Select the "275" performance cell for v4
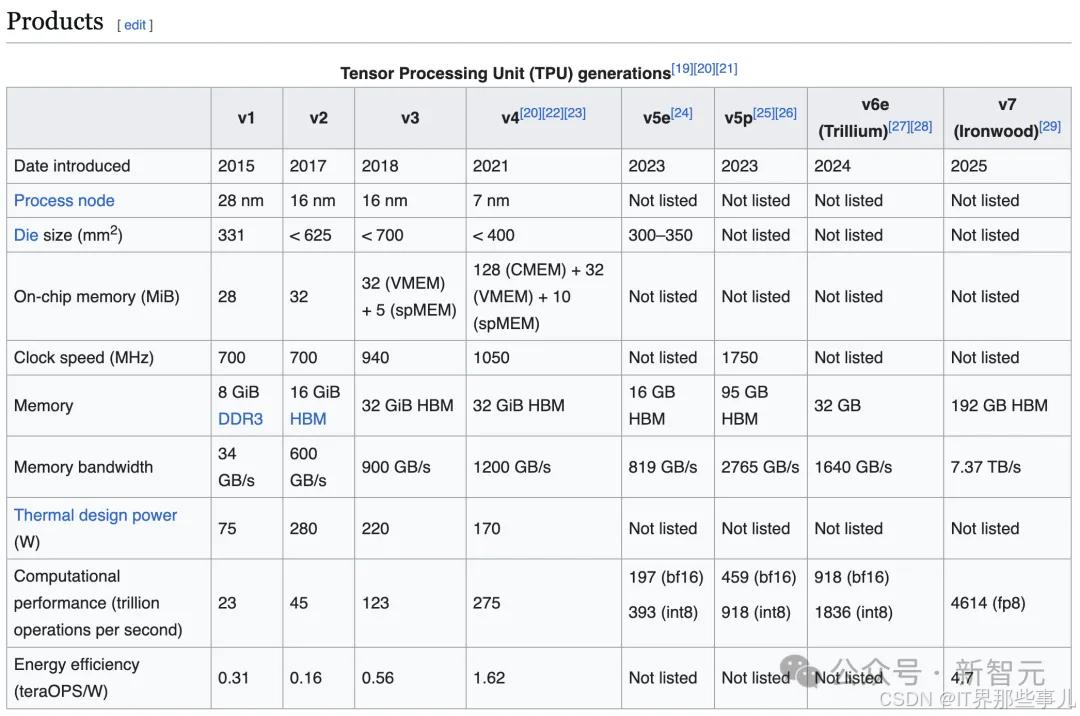The width and height of the screenshot is (1080, 716). coord(543,603)
